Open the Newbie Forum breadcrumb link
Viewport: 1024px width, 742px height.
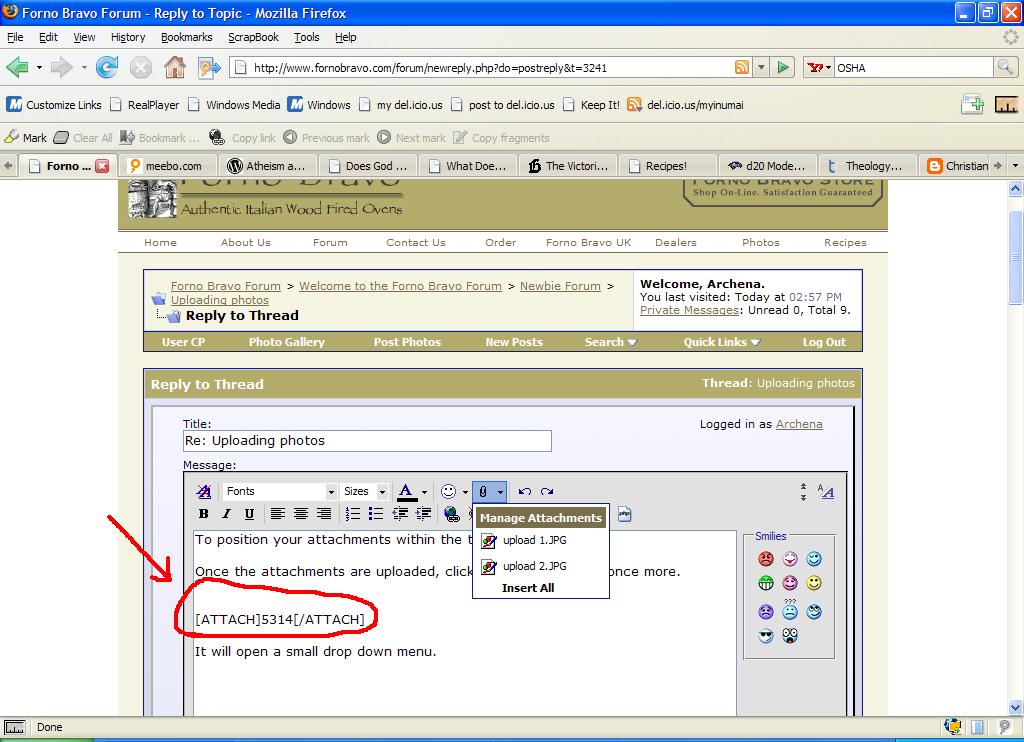pyautogui.click(x=560, y=286)
